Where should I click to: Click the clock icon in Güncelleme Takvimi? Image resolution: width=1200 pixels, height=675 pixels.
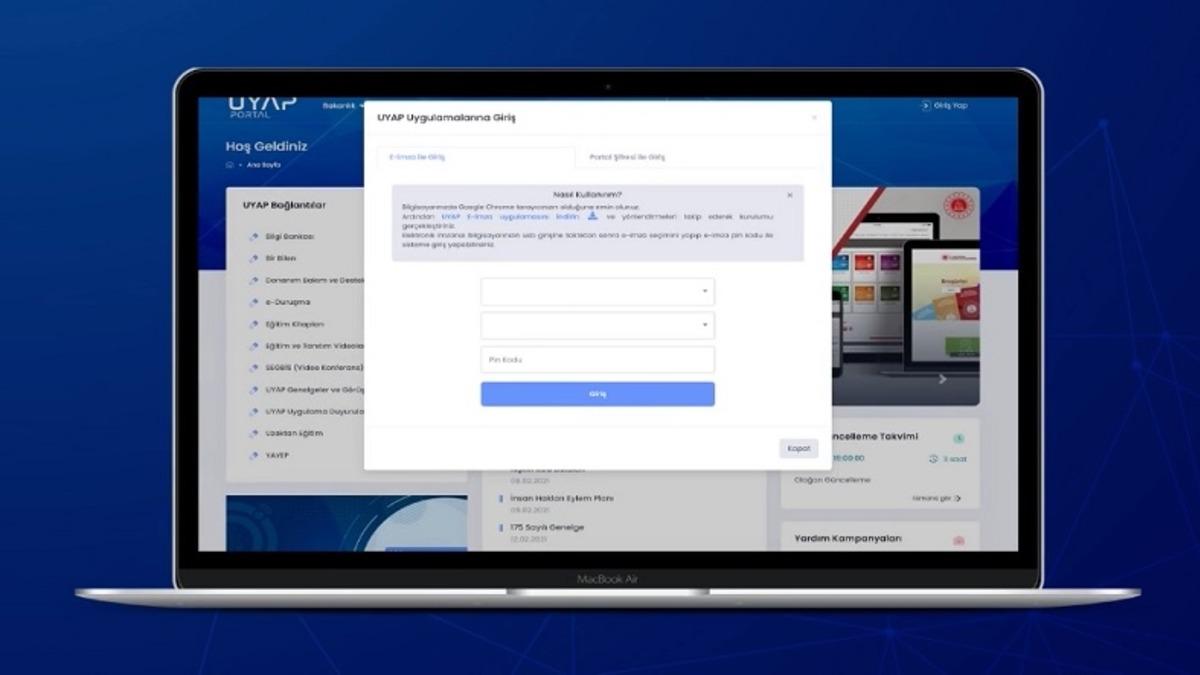pos(958,438)
